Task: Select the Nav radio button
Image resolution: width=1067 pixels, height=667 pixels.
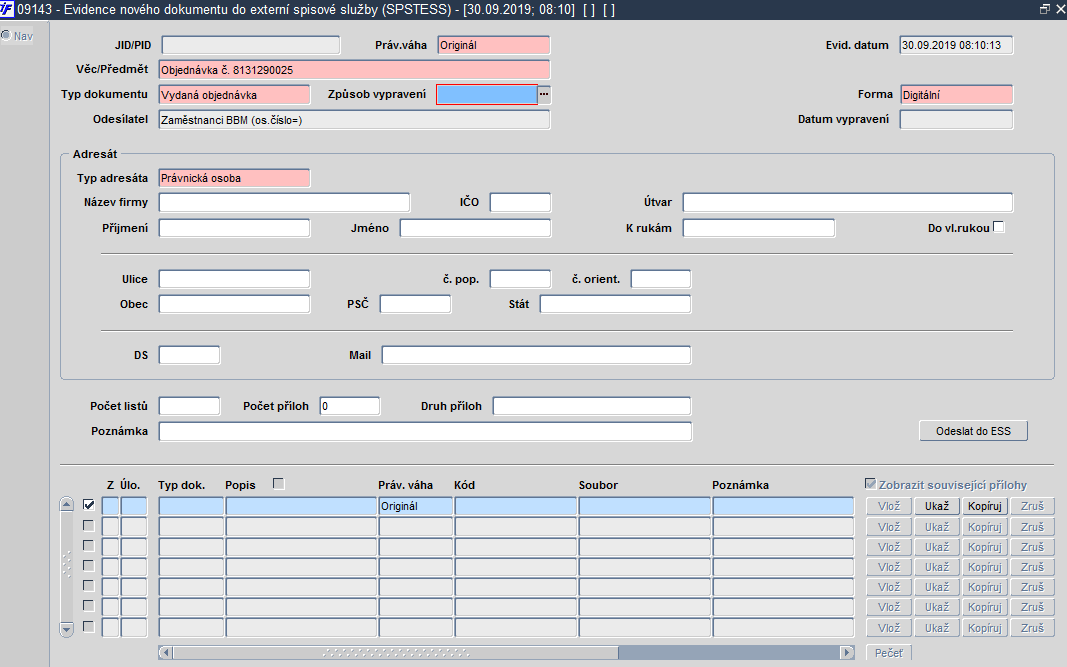Action: click(5, 35)
